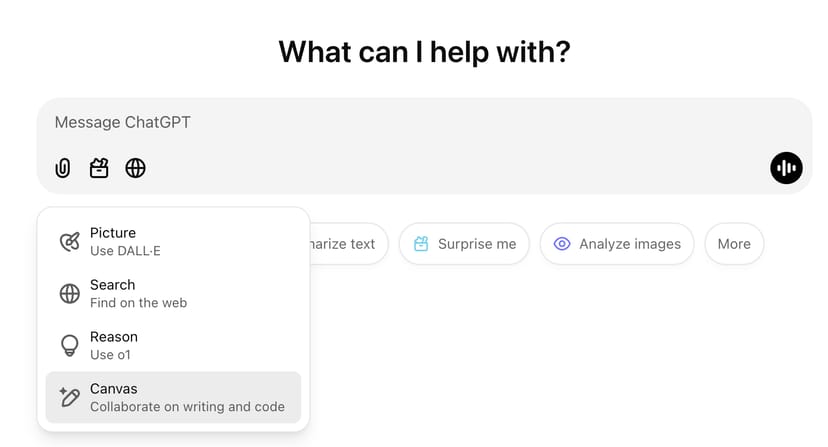The width and height of the screenshot is (828, 447).
Task: Select the Picture "Use DALL·E" menu entry
Action: coord(172,241)
